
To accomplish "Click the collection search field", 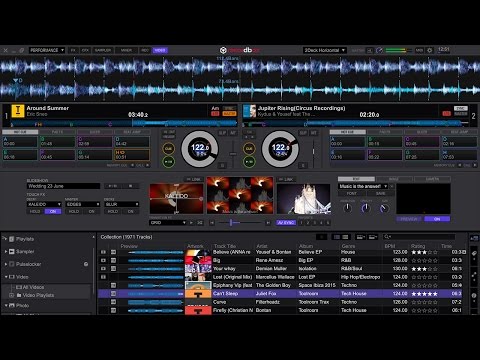I will (419, 237).
